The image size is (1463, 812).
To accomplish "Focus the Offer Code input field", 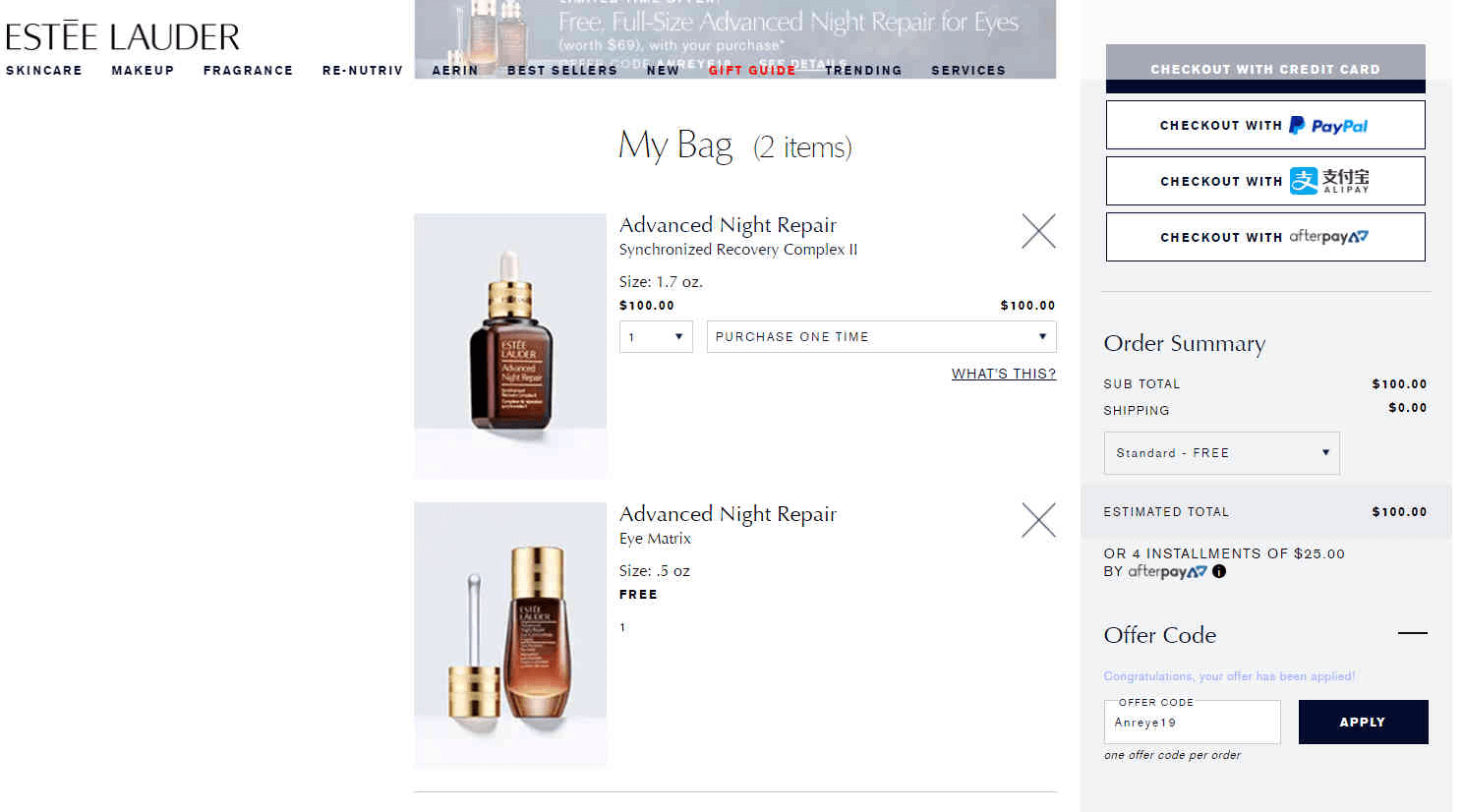I will click(1193, 723).
